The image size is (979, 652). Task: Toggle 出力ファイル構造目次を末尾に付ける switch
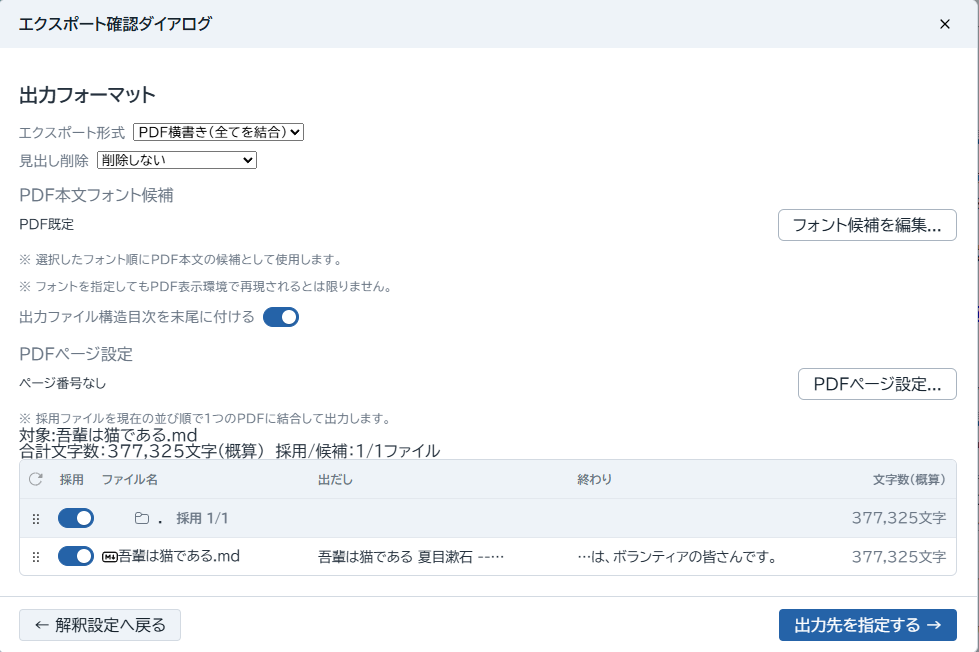281,317
